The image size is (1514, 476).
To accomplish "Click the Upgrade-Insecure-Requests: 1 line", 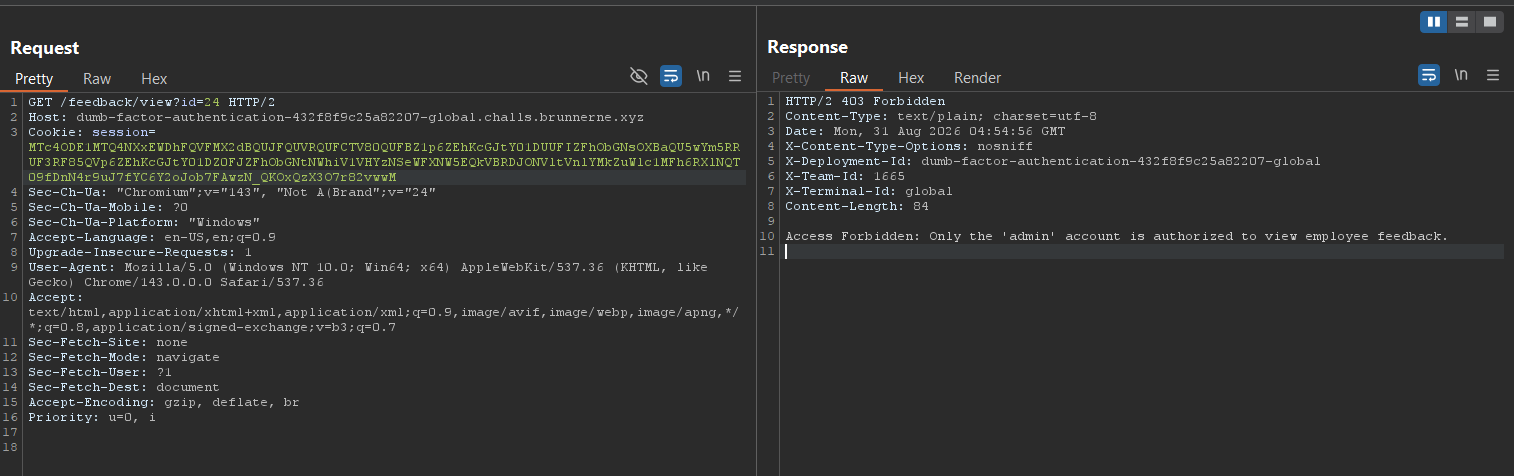I will pyautogui.click(x=140, y=252).
